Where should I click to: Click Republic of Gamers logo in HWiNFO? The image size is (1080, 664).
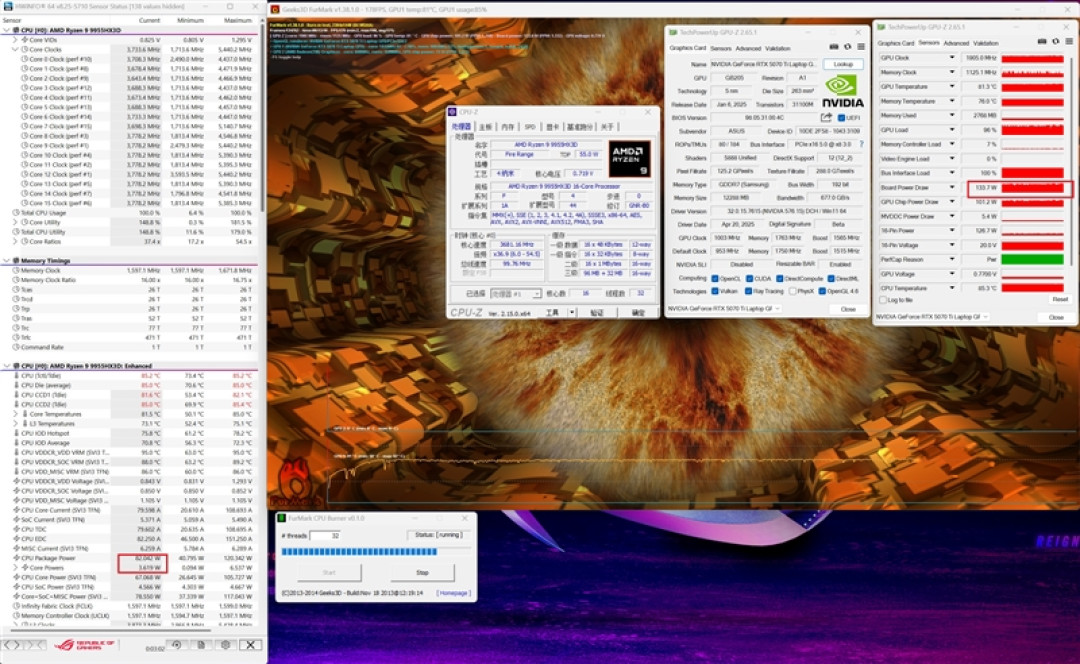(x=84, y=645)
